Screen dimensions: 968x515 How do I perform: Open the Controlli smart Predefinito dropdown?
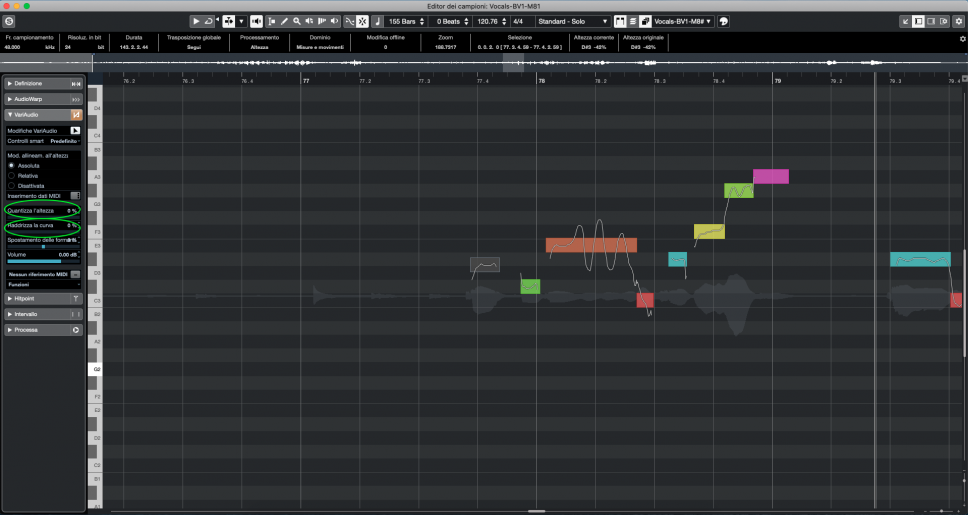click(x=64, y=141)
